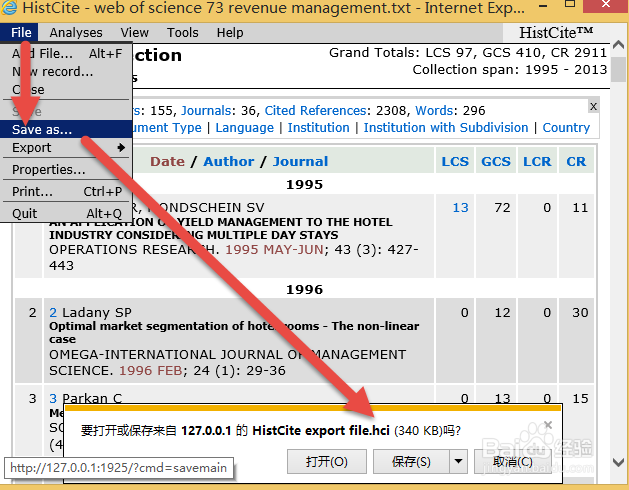Select New record... menu entry
629x490 pixels.
coord(66,71)
